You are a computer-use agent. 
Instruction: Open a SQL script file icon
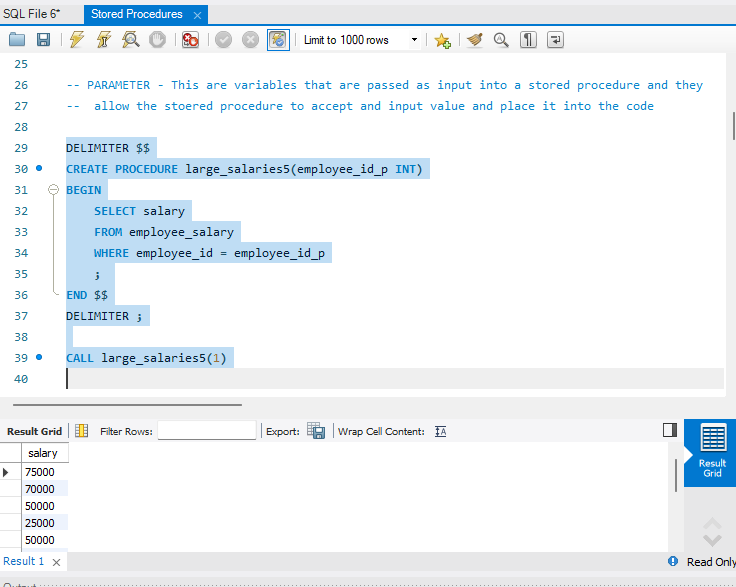tap(17, 40)
